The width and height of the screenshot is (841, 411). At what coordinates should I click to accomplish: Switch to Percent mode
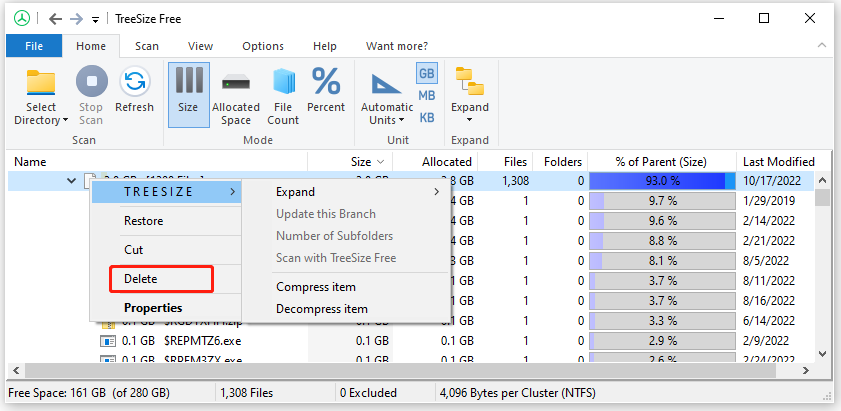[x=326, y=89]
